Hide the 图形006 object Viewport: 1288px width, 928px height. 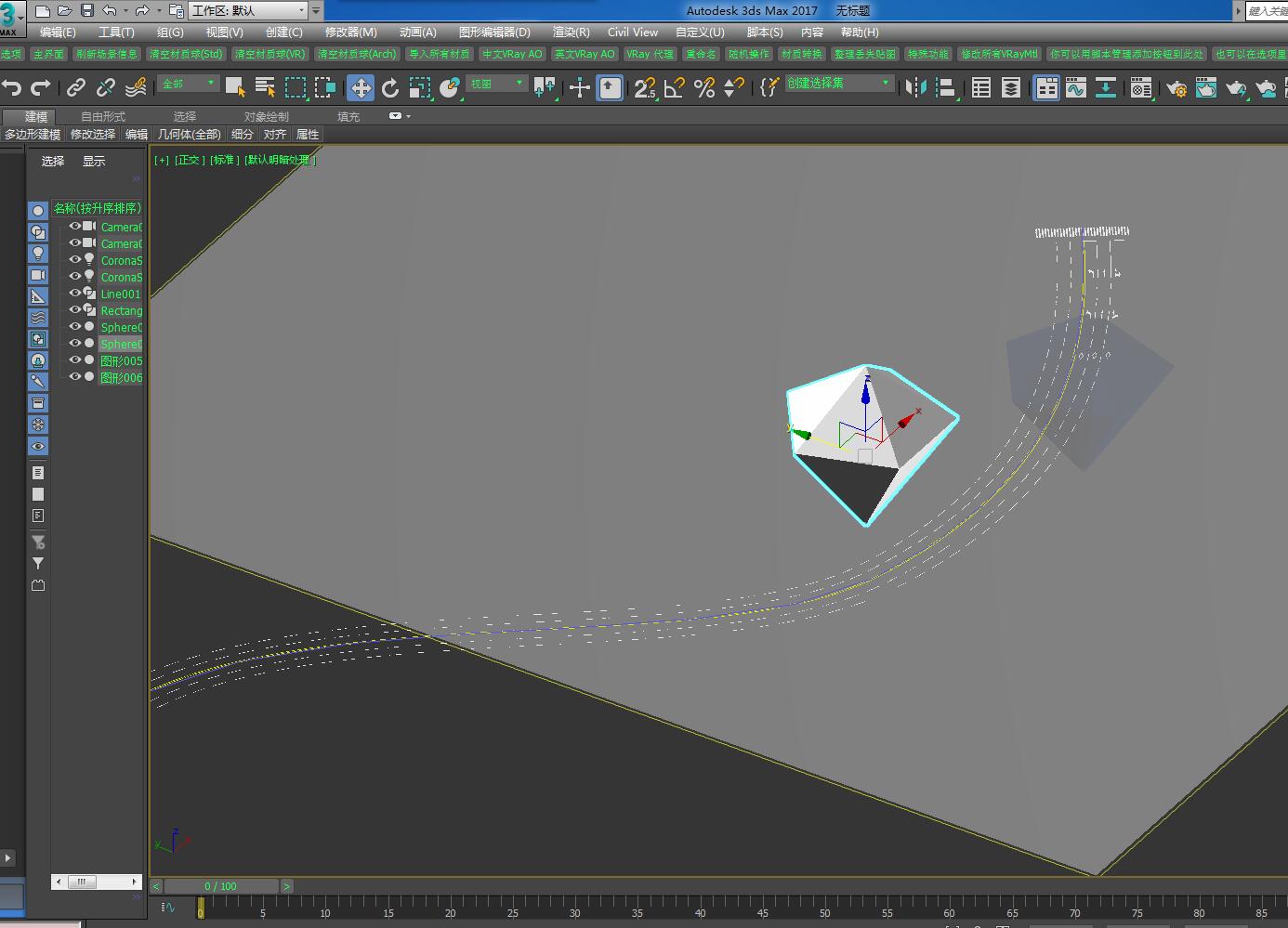[x=75, y=377]
